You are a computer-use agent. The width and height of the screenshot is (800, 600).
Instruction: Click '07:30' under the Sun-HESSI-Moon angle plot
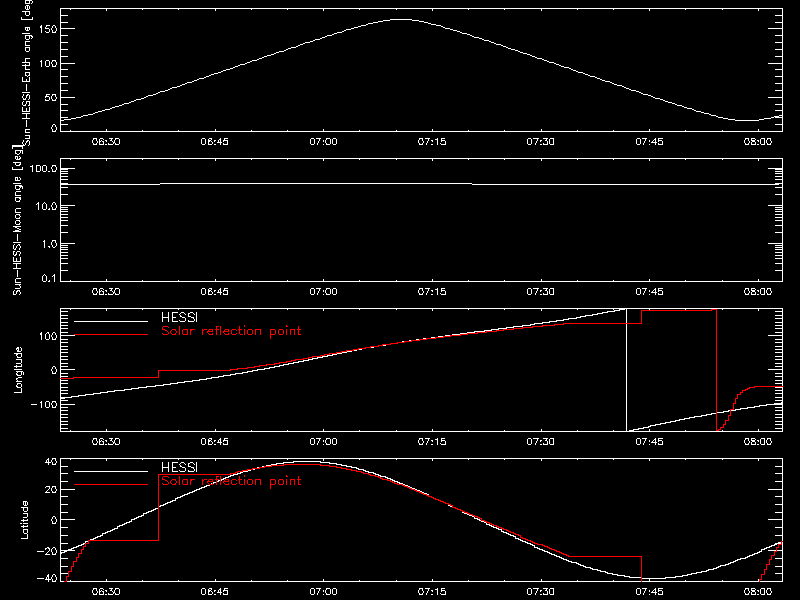point(541,292)
